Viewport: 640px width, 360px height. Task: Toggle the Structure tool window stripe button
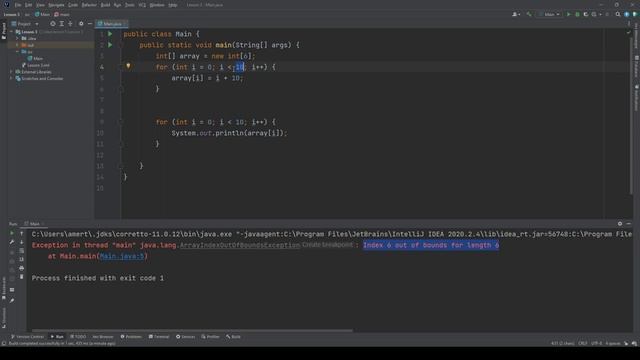point(4,317)
